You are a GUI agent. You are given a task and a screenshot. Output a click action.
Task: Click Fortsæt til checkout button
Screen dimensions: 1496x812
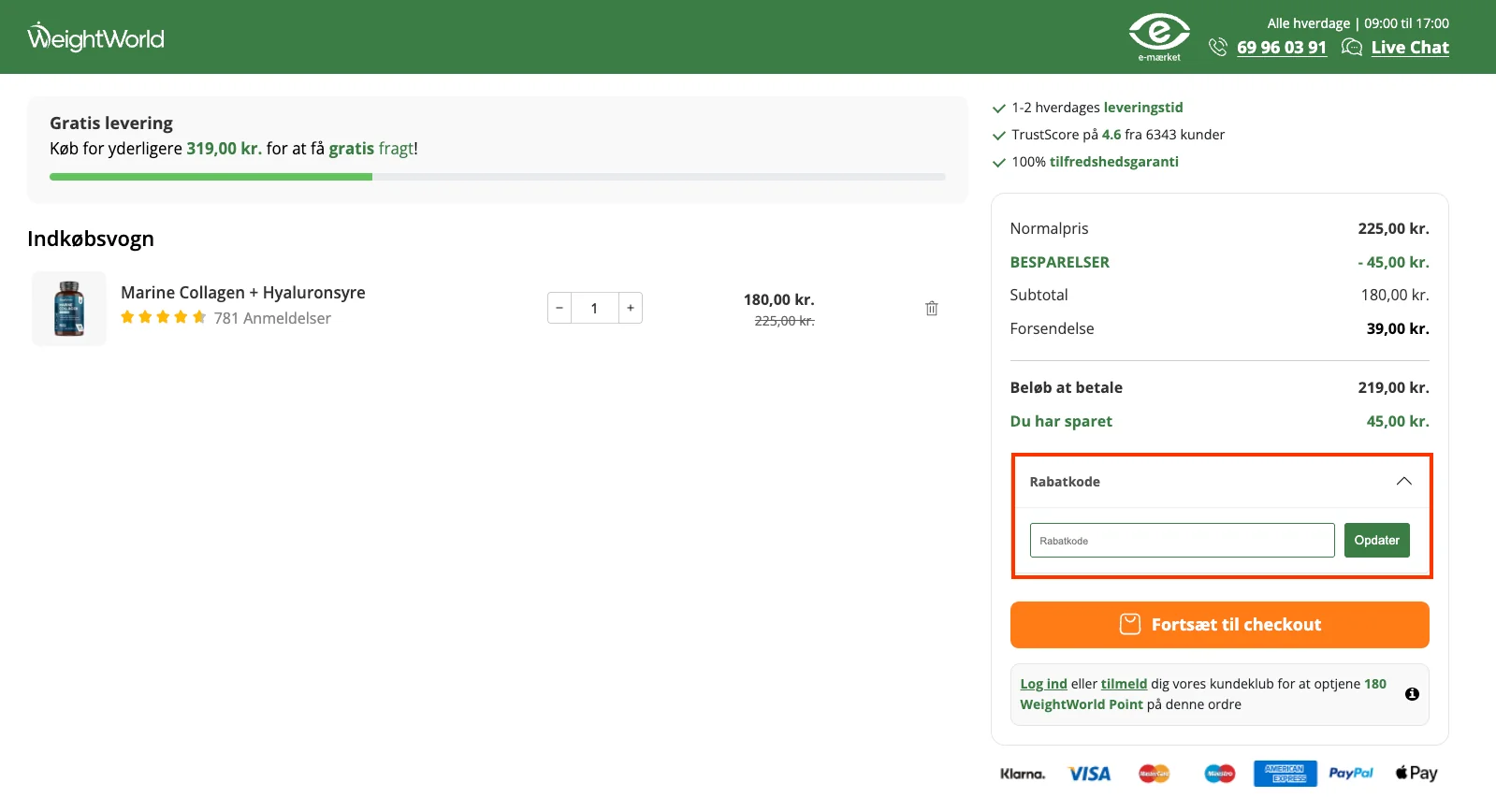(1219, 625)
